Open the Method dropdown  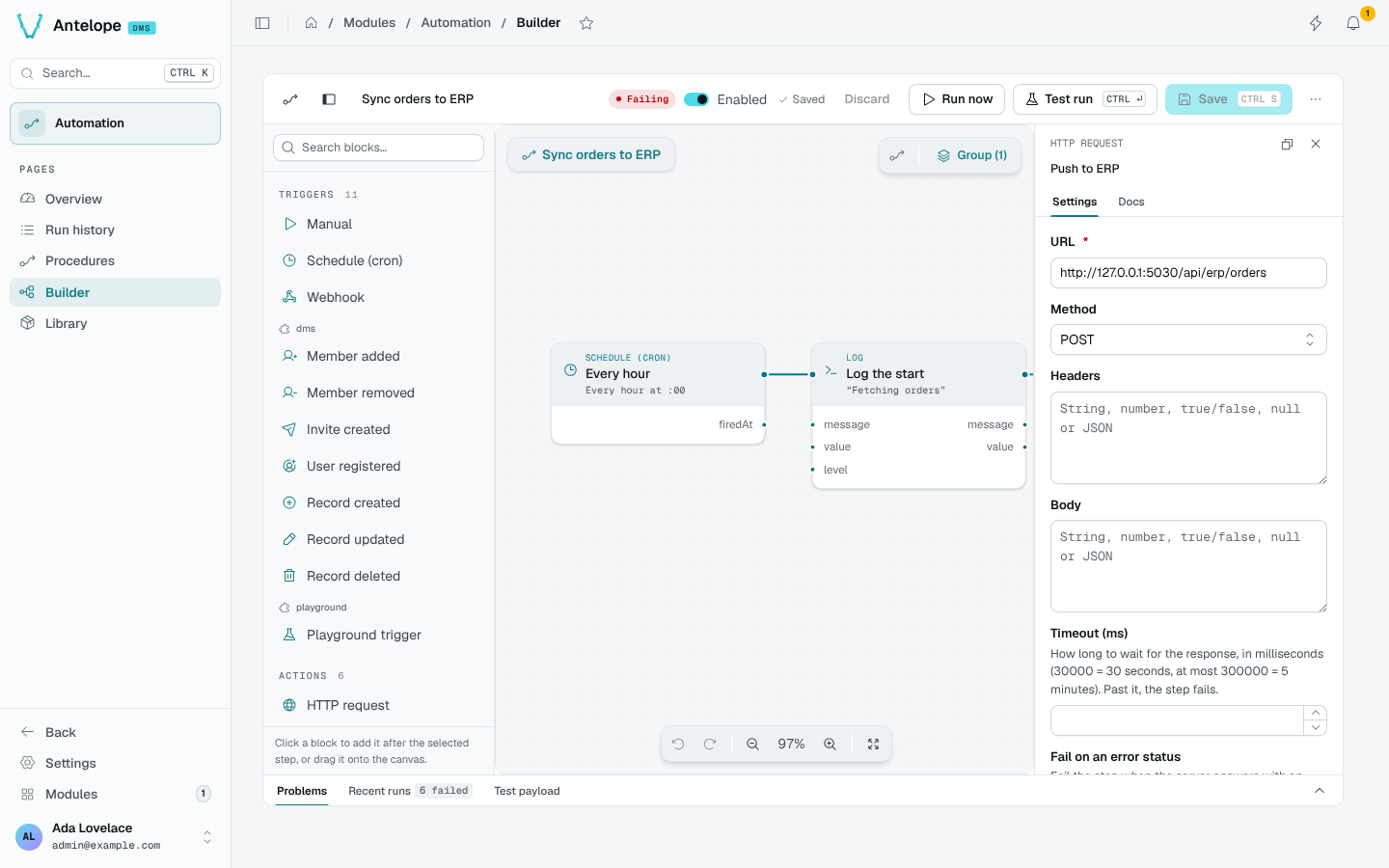1188,339
